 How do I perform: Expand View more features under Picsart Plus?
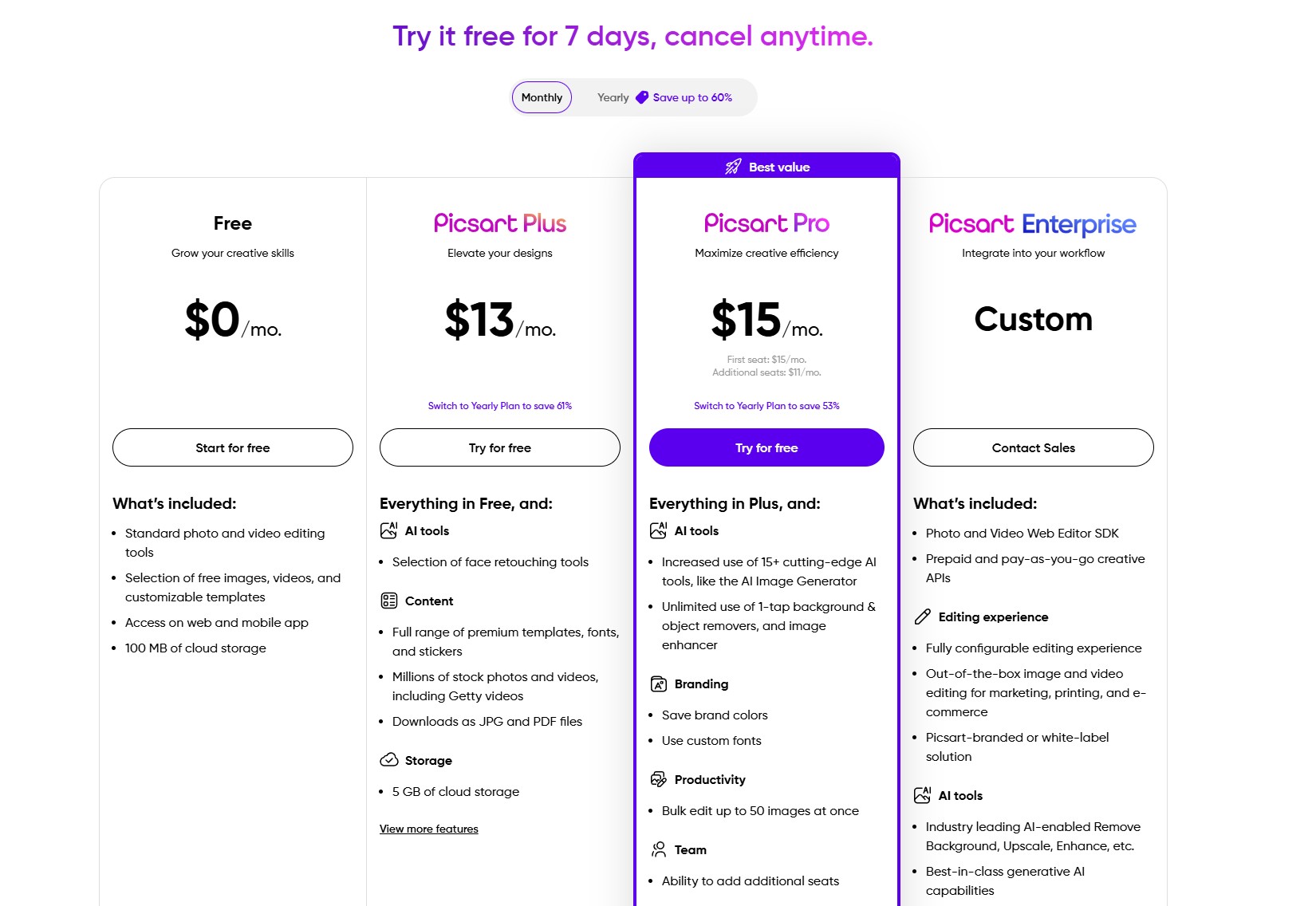point(428,829)
